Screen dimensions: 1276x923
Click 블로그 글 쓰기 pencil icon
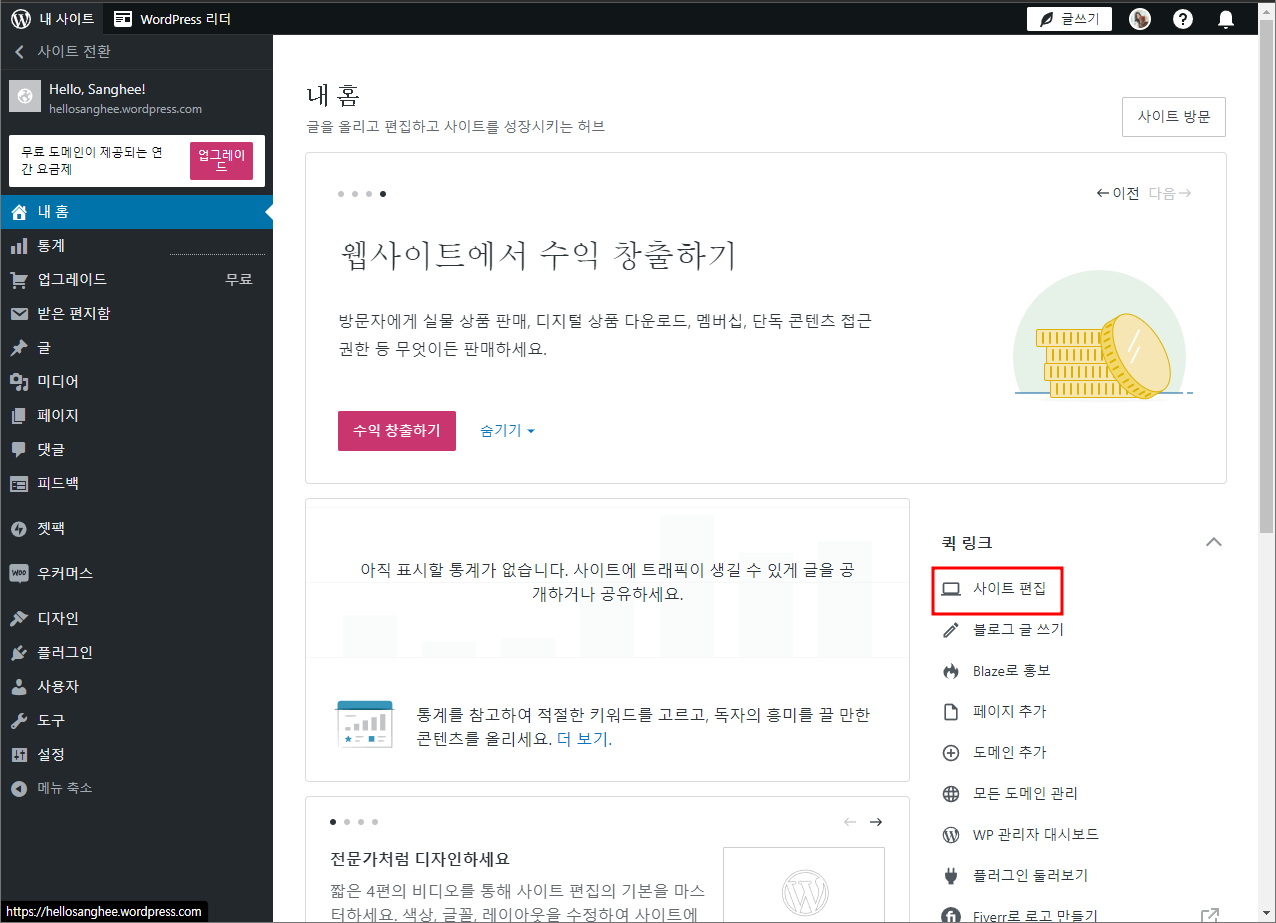pyautogui.click(x=951, y=630)
